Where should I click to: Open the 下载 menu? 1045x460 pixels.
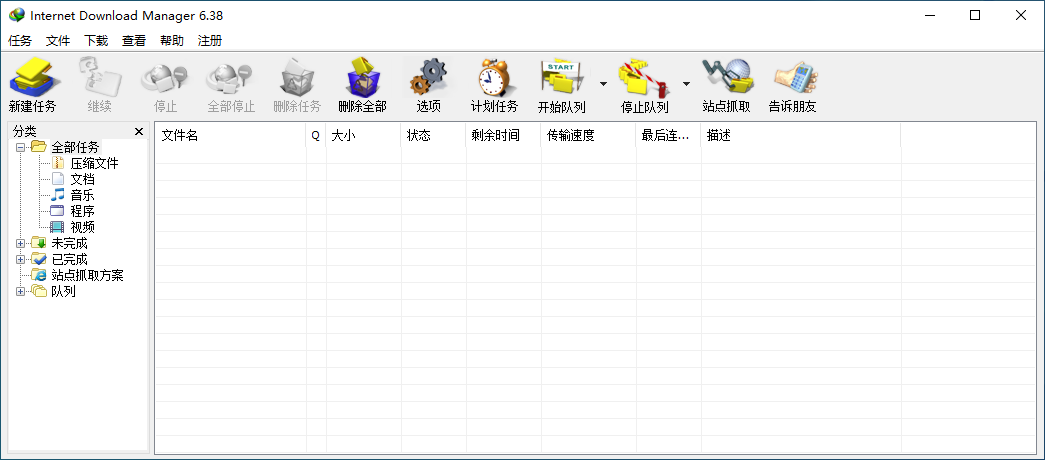pos(96,41)
